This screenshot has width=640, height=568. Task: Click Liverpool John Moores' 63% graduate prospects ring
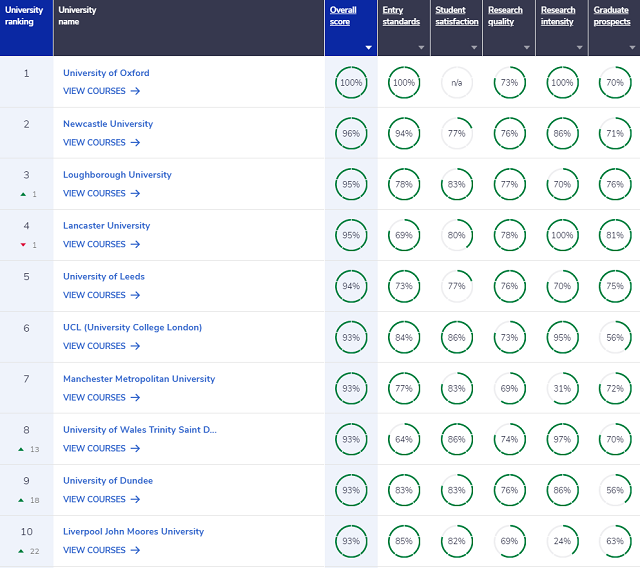click(x=615, y=541)
